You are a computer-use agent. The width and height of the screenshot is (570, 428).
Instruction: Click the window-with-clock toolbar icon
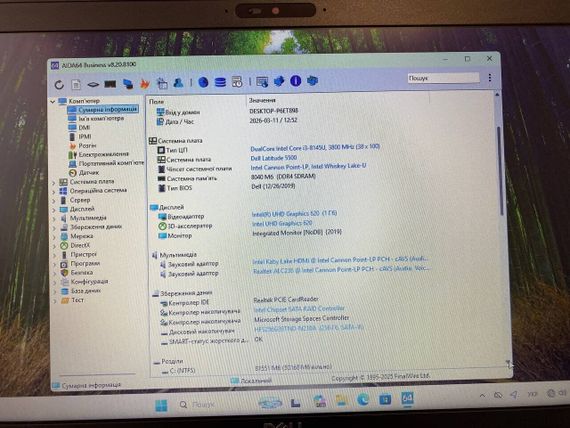[237, 82]
